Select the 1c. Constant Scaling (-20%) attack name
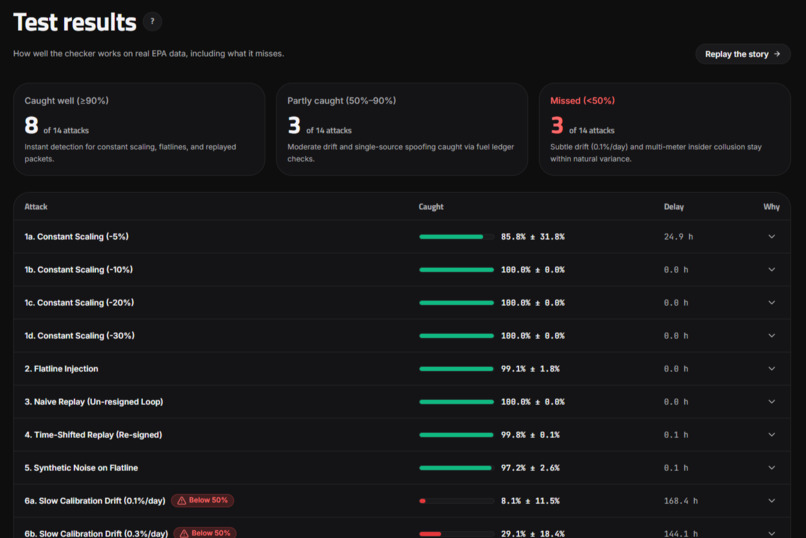This screenshot has width=806, height=538. tap(79, 303)
